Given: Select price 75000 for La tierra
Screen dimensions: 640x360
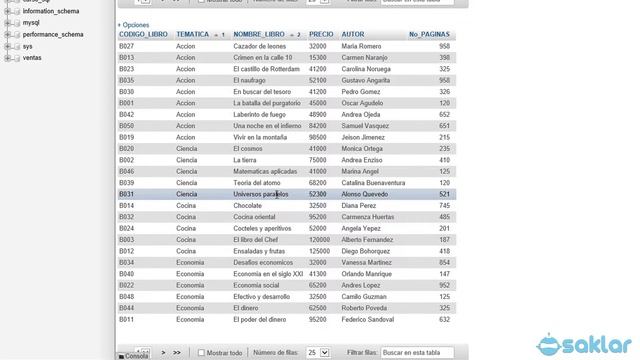Looking at the screenshot, I should [318, 160].
